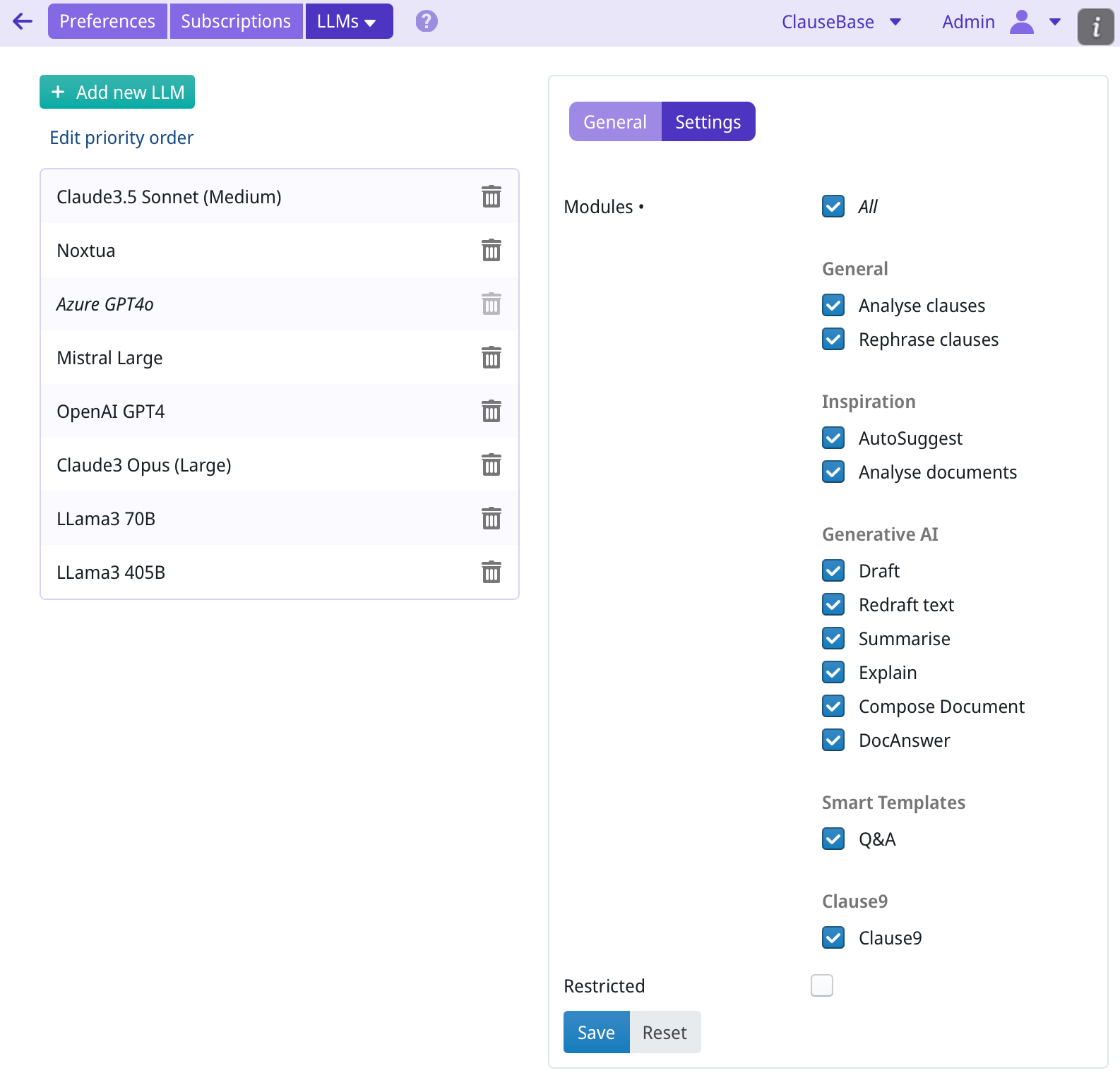Disable the DocAnswer checkbox

click(x=833, y=740)
